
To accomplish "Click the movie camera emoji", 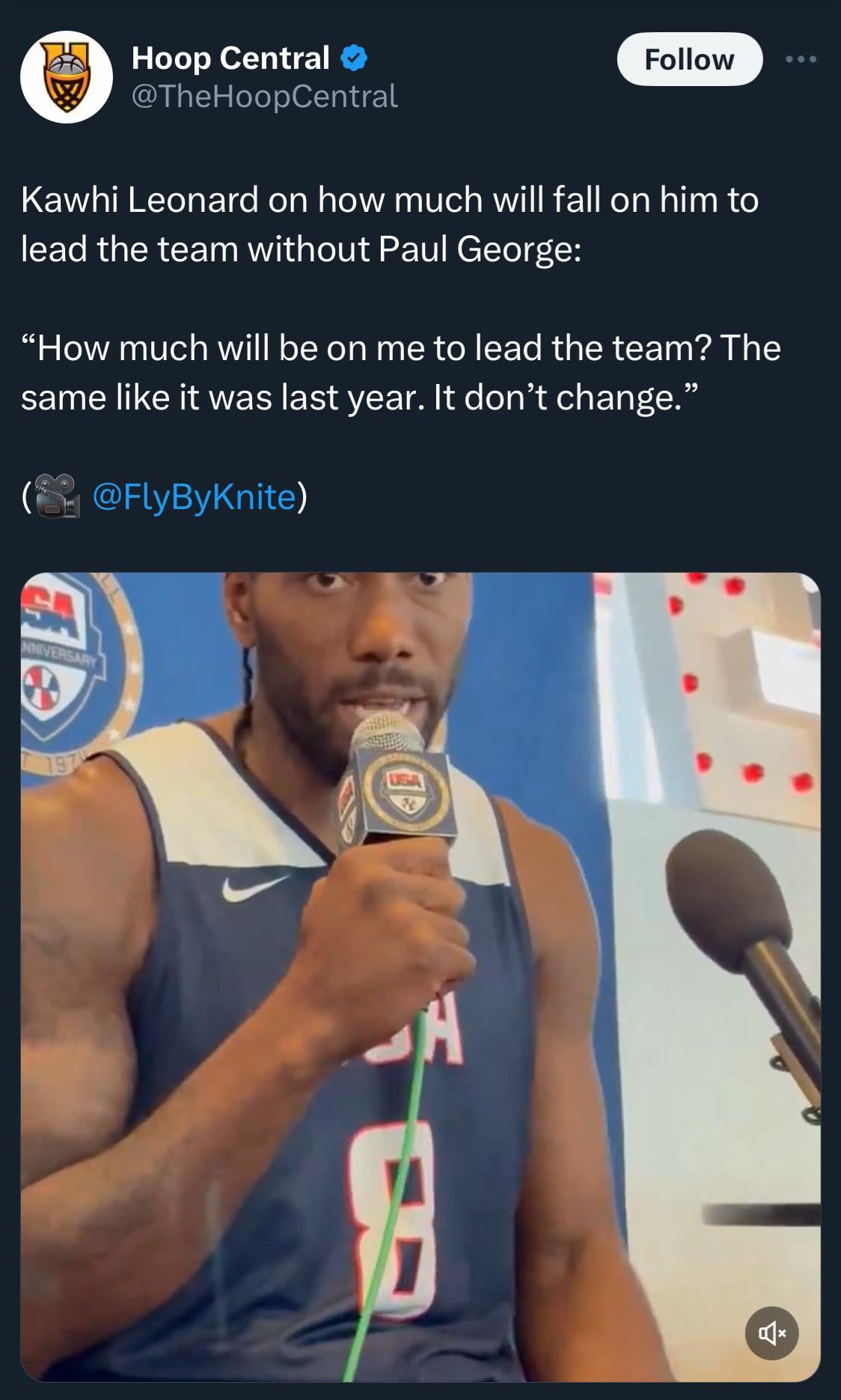I will [56, 496].
